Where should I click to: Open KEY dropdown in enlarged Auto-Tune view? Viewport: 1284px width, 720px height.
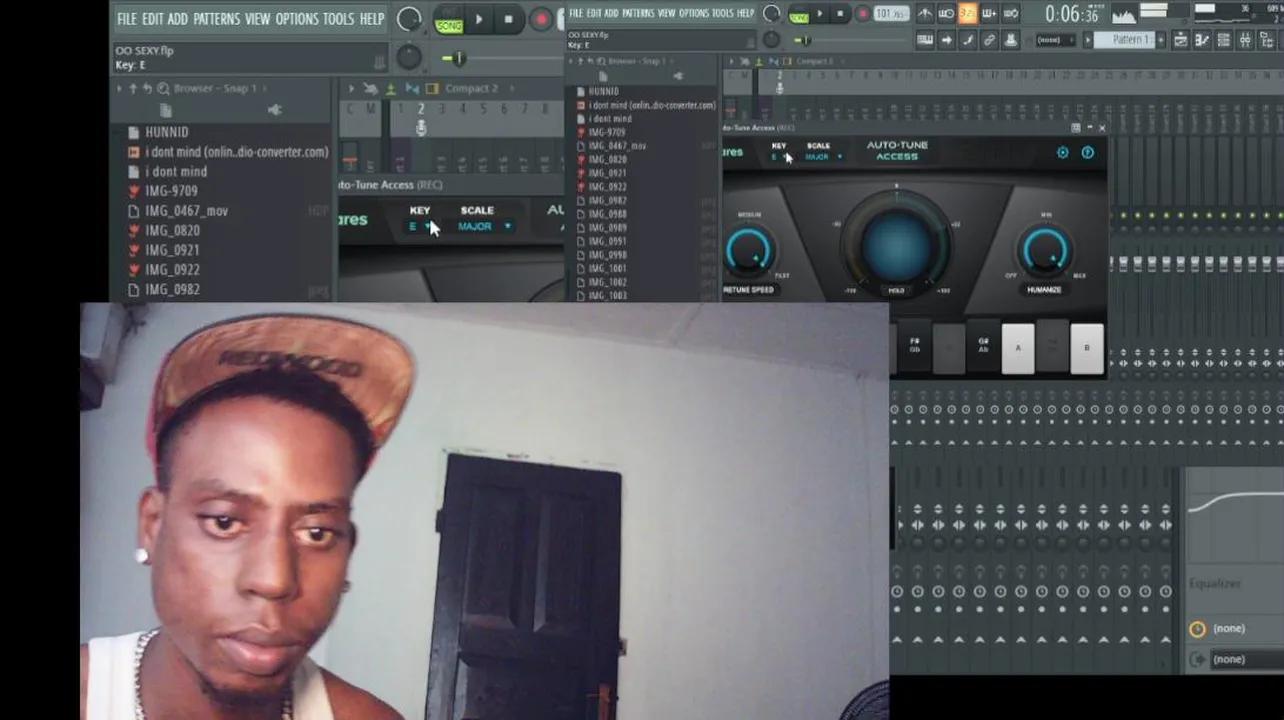(420, 227)
